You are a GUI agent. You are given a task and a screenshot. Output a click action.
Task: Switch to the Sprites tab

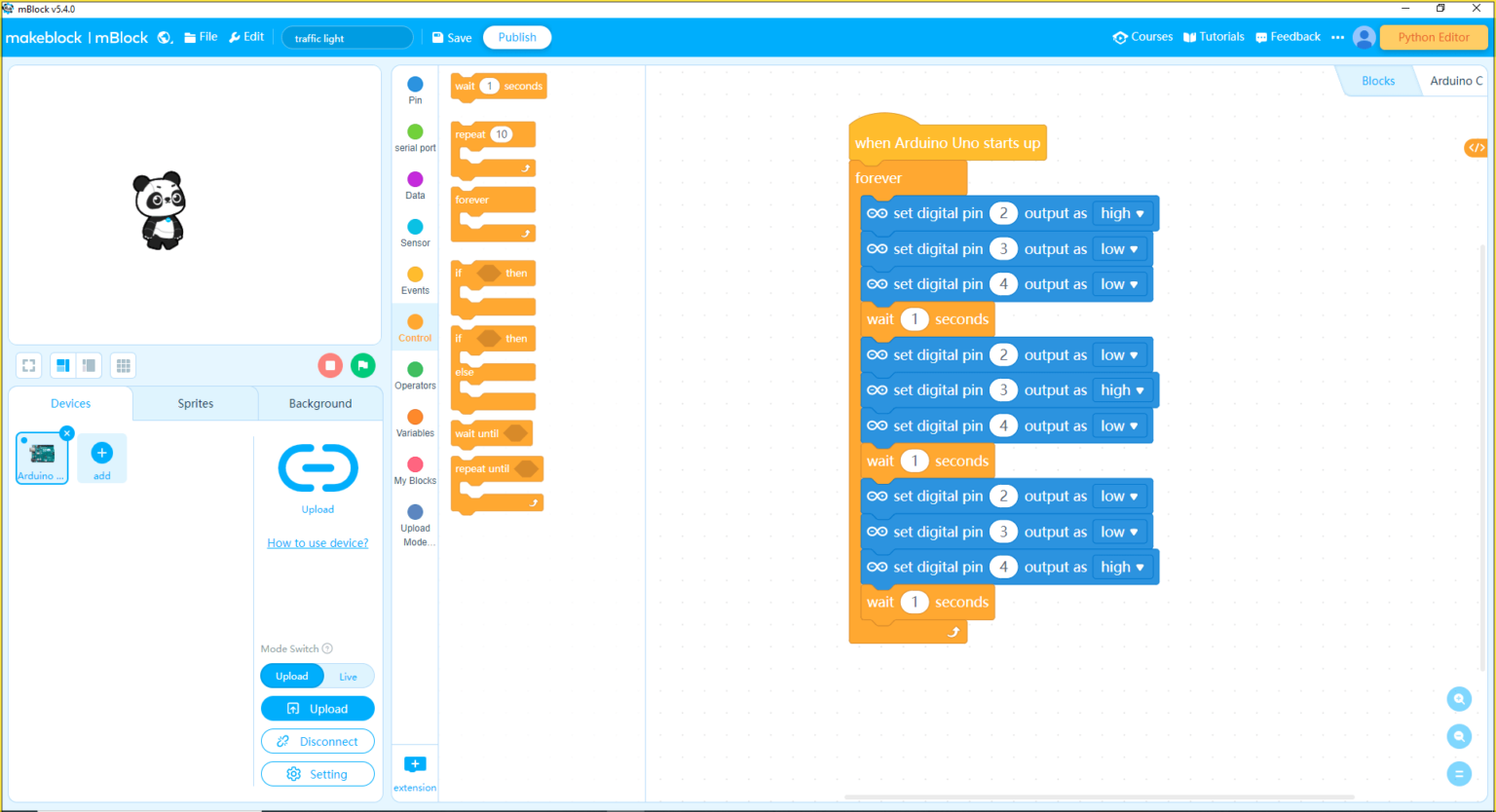point(195,403)
